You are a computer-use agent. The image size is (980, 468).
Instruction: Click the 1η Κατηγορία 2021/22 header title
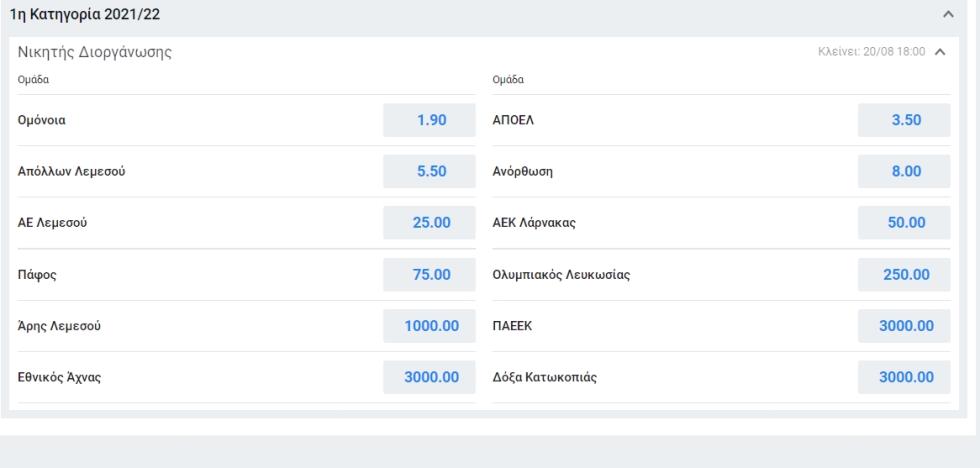coord(85,14)
